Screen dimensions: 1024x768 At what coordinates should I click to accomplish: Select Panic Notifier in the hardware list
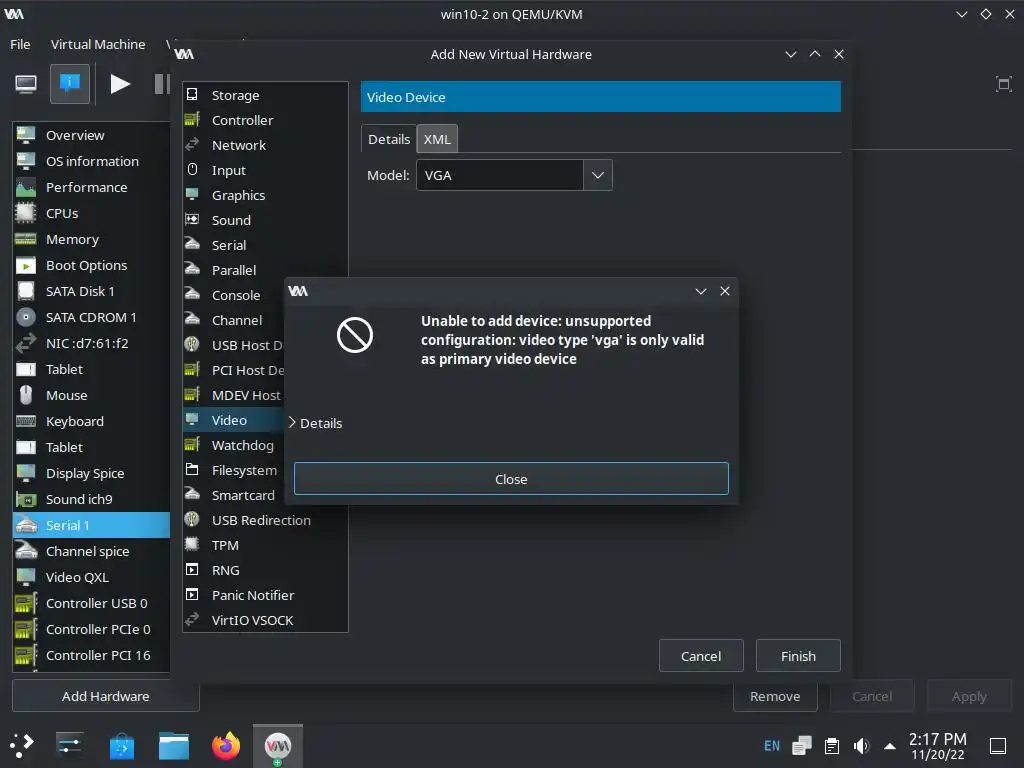[264, 596]
